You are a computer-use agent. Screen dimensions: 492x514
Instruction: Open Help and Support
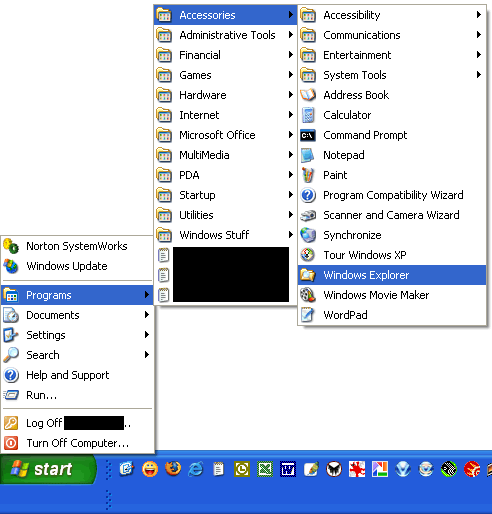pos(77,375)
